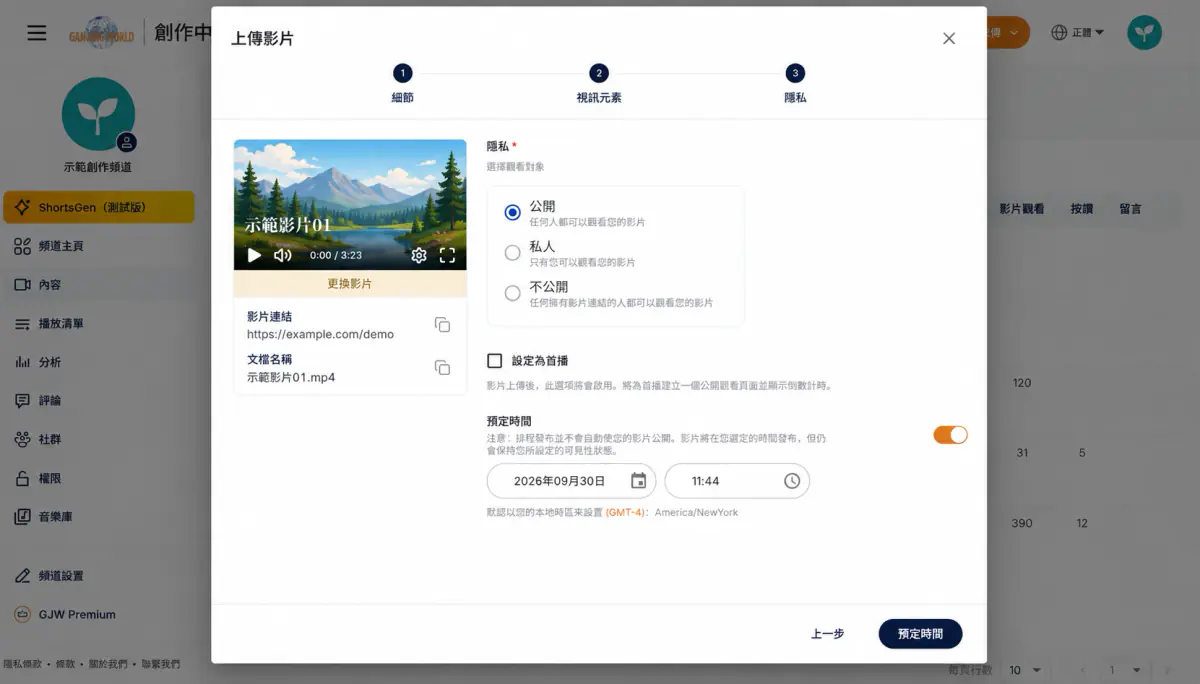Select the 不公開 privacy option
The image size is (1200, 684).
512,293
